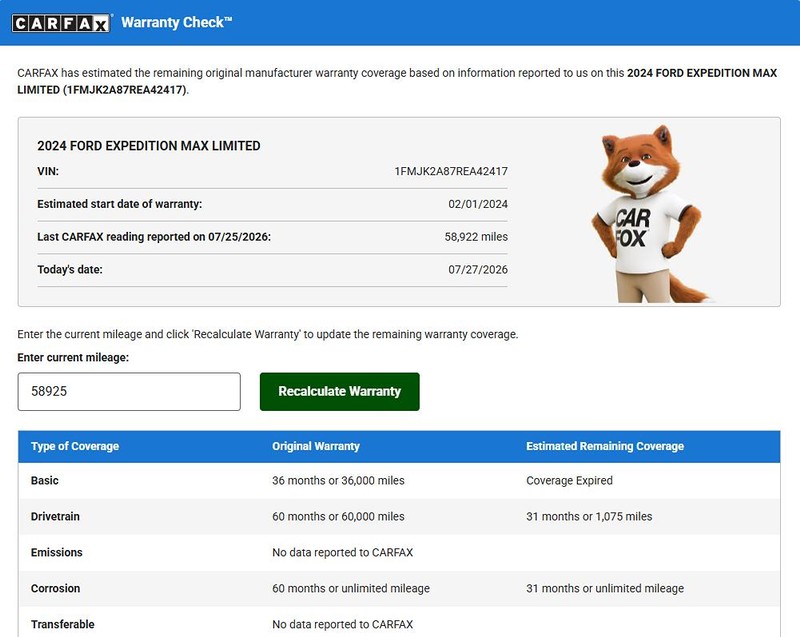Click the CARFAX logo in header
The height and width of the screenshot is (637, 800).
(x=61, y=23)
